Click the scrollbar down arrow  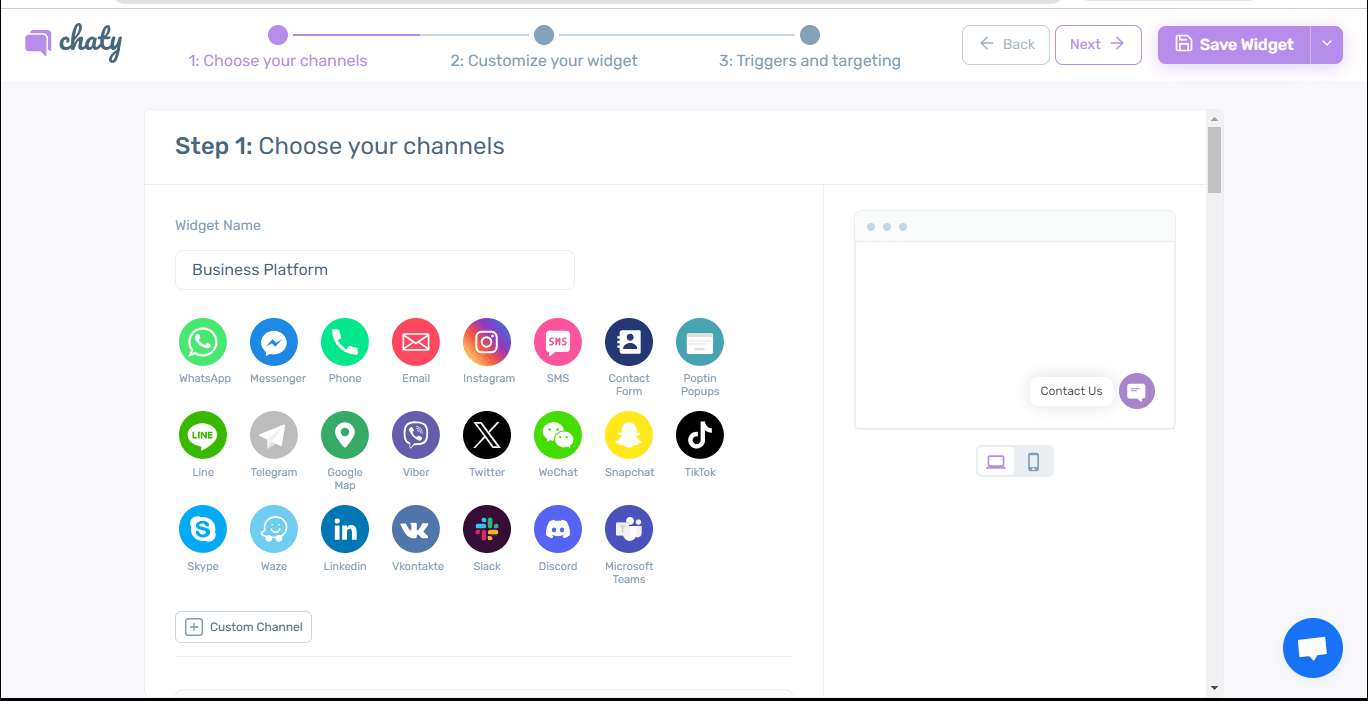click(x=1214, y=688)
